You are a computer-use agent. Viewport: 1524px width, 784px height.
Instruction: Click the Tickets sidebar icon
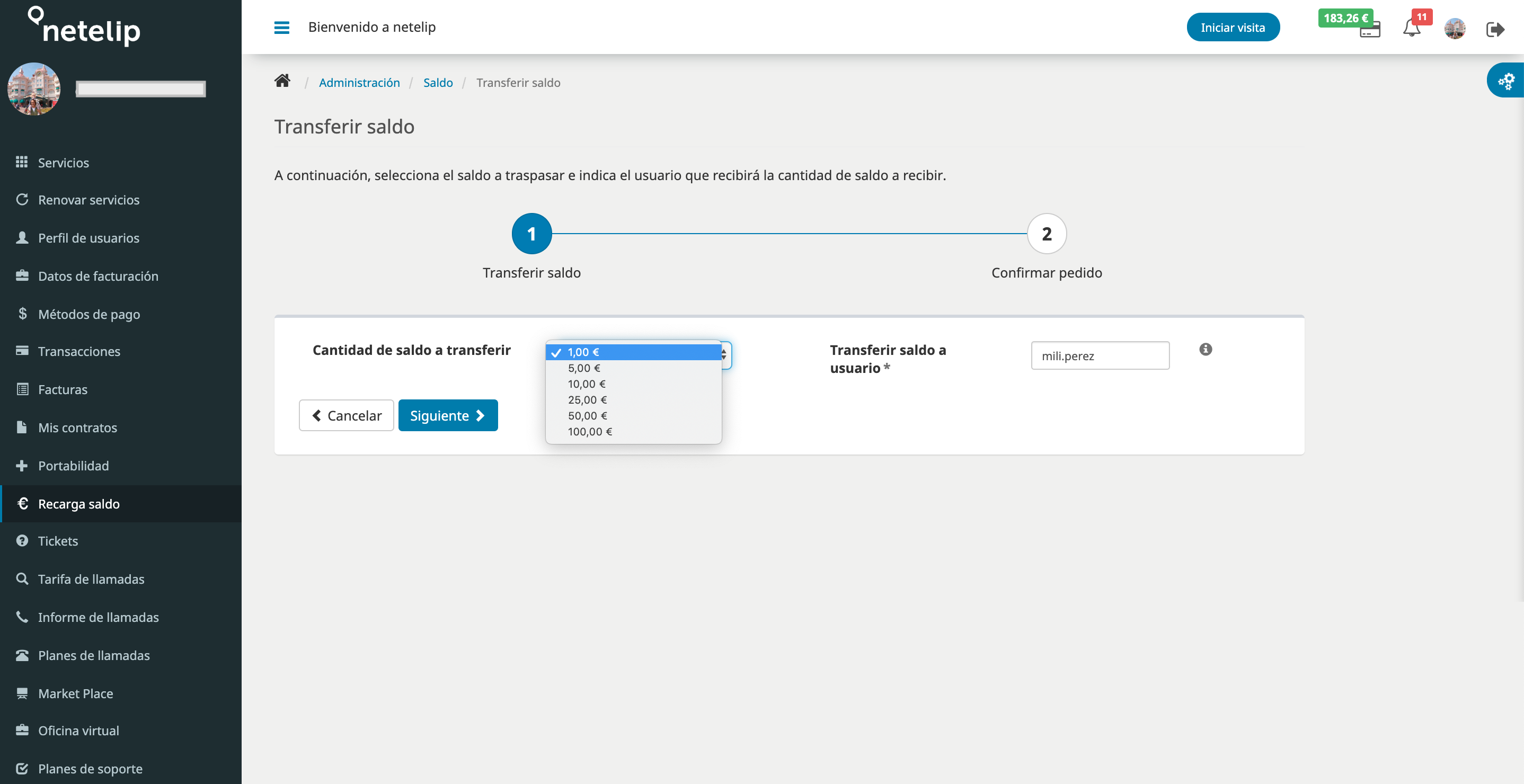tap(21, 541)
